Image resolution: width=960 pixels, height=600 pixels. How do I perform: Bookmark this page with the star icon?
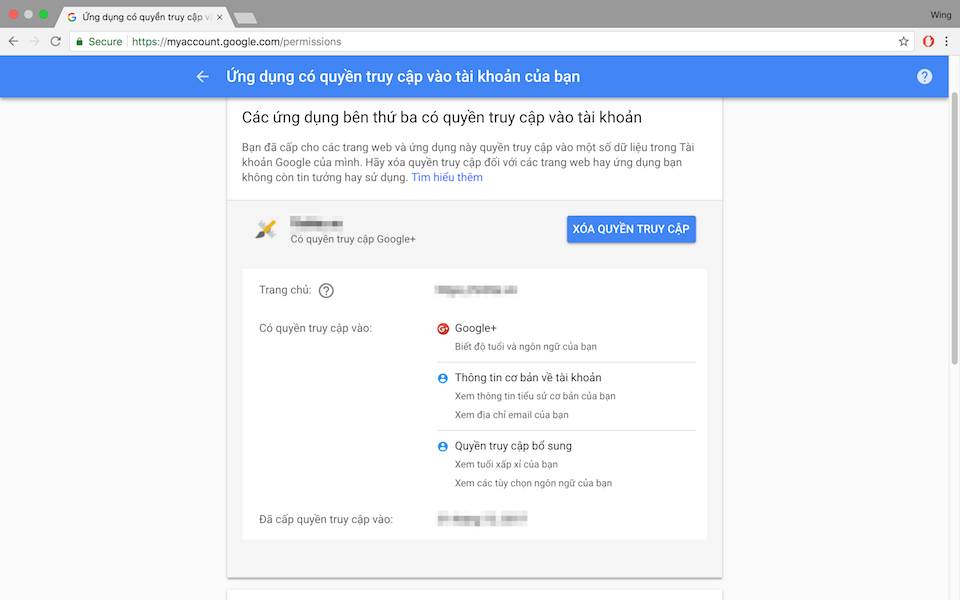pos(903,42)
